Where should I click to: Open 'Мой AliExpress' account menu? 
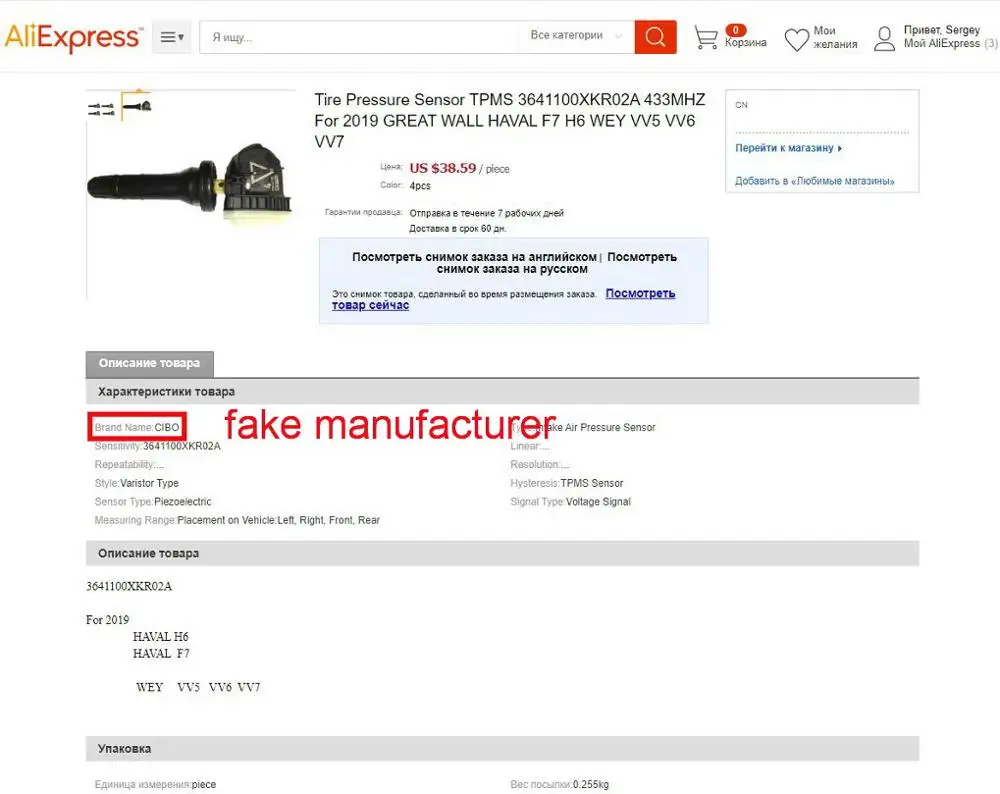[941, 43]
